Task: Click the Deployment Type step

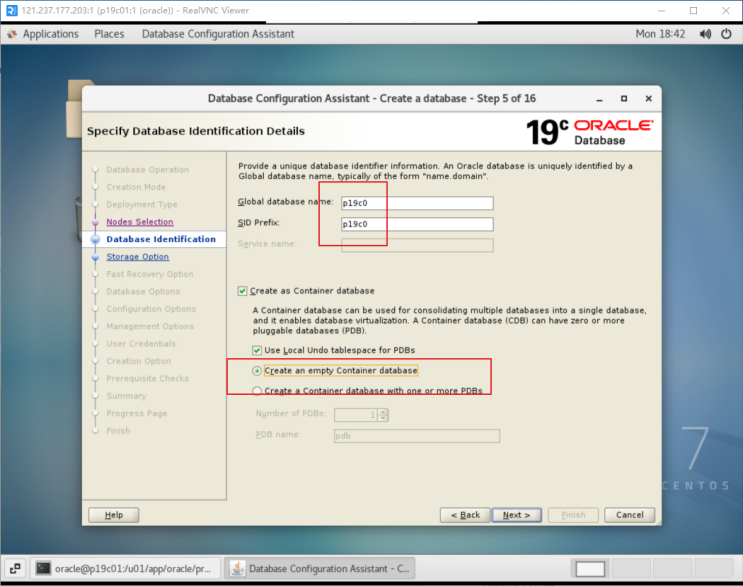Action: (142, 205)
